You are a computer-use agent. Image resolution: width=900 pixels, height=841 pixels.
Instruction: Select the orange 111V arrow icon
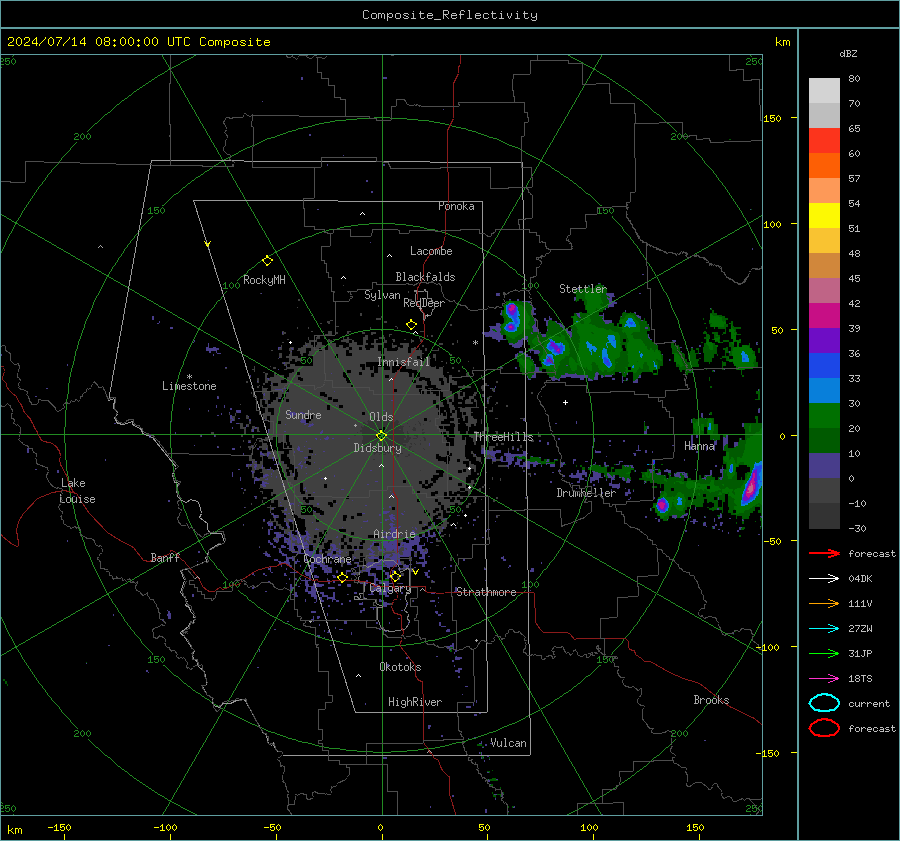point(824,603)
